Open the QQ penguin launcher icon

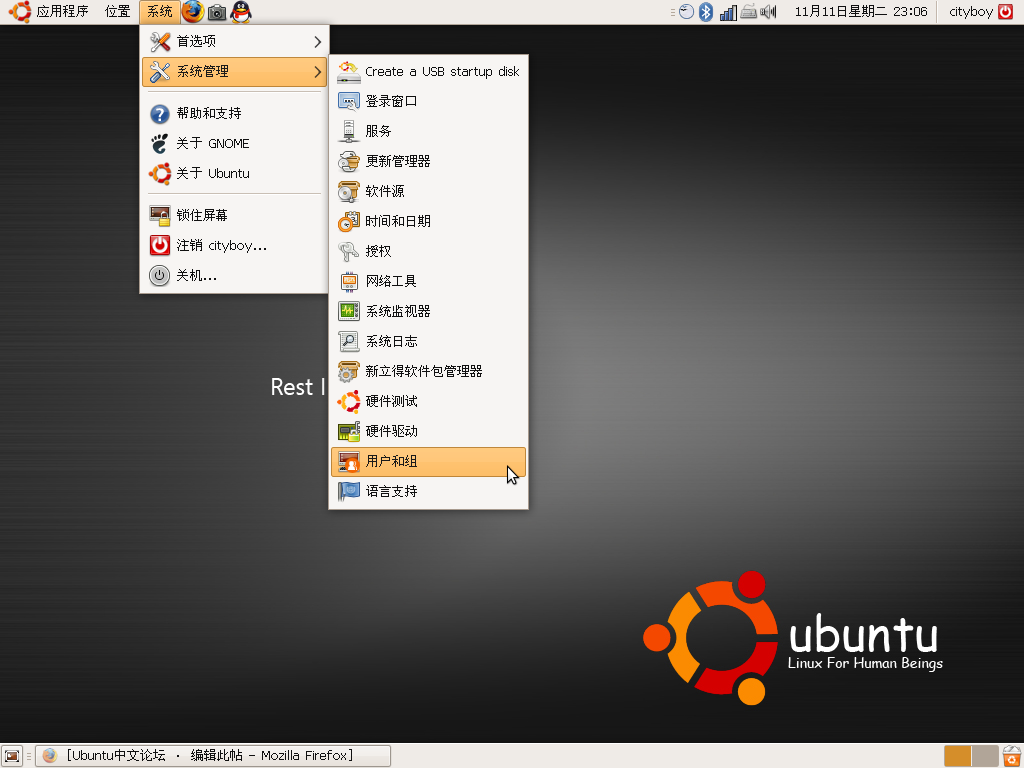241,12
